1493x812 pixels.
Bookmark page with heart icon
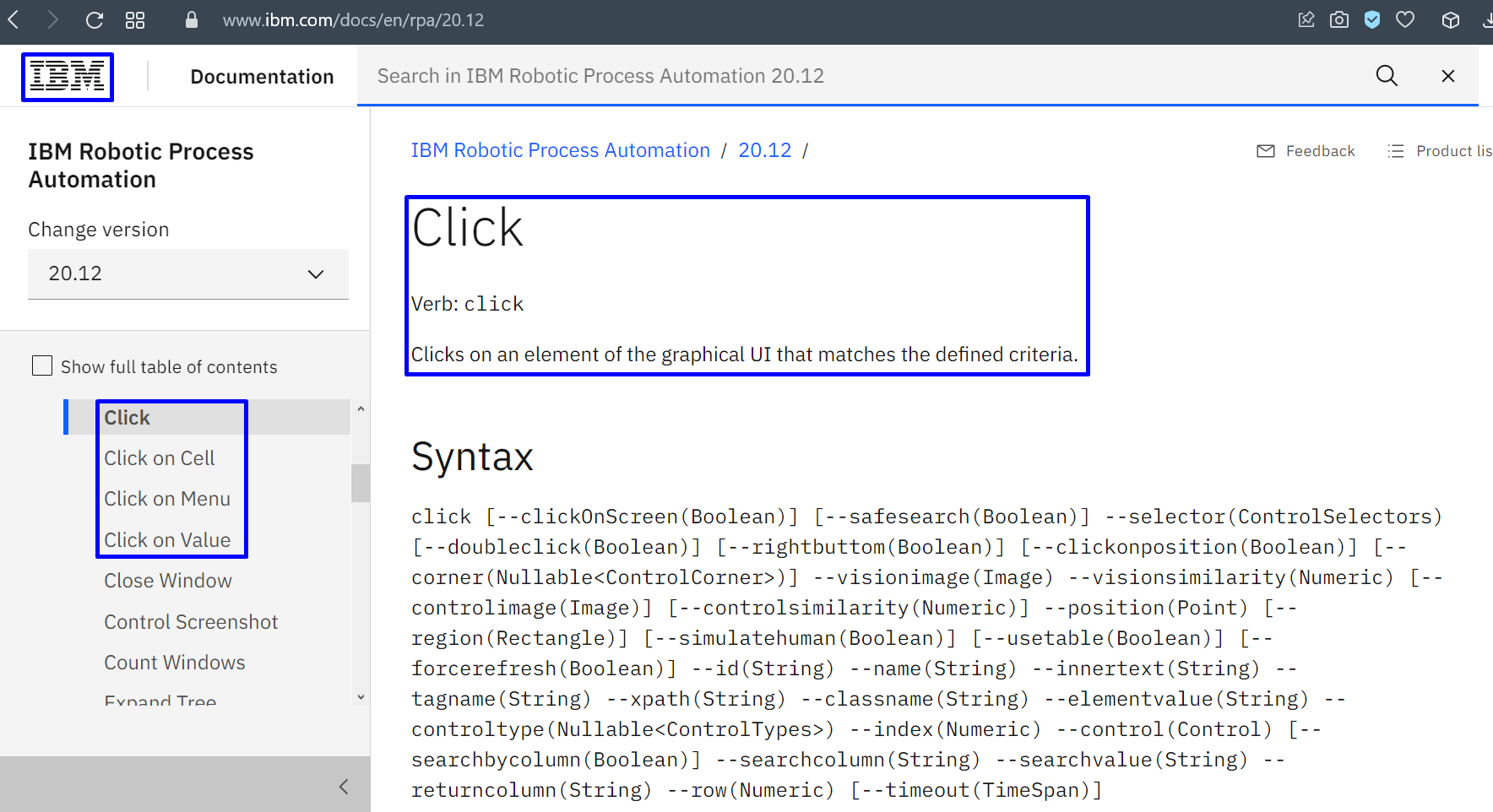click(x=1405, y=19)
